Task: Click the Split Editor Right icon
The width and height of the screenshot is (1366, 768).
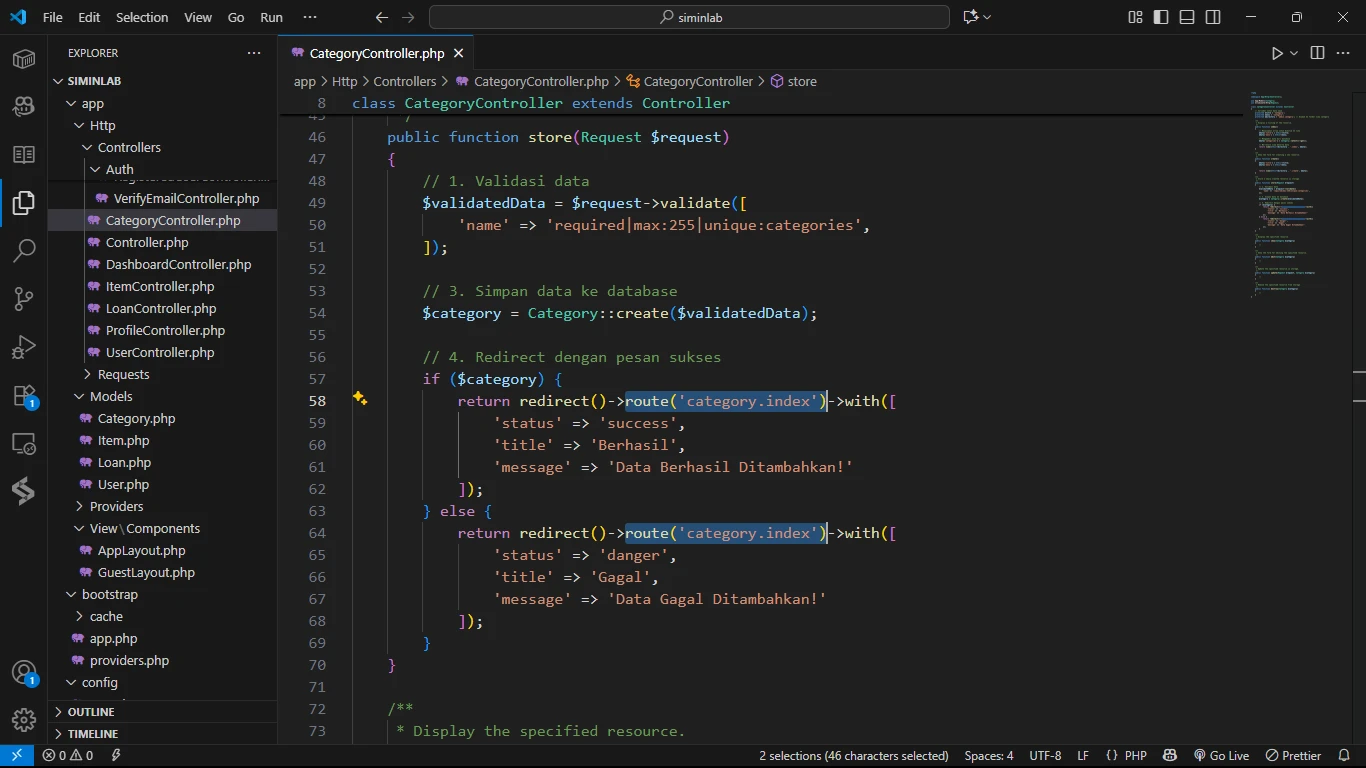Action: coord(1317,53)
